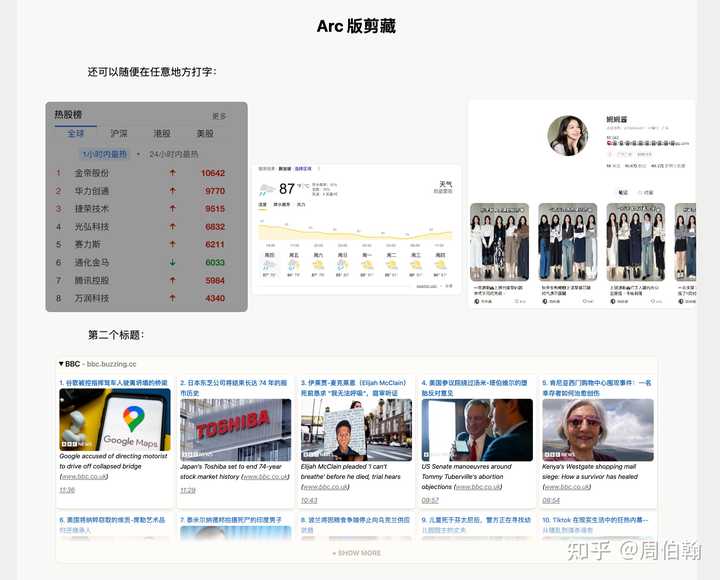Click the green down arrow beside 通化金马
Viewport: 720px width, 580px height.
(x=173, y=262)
